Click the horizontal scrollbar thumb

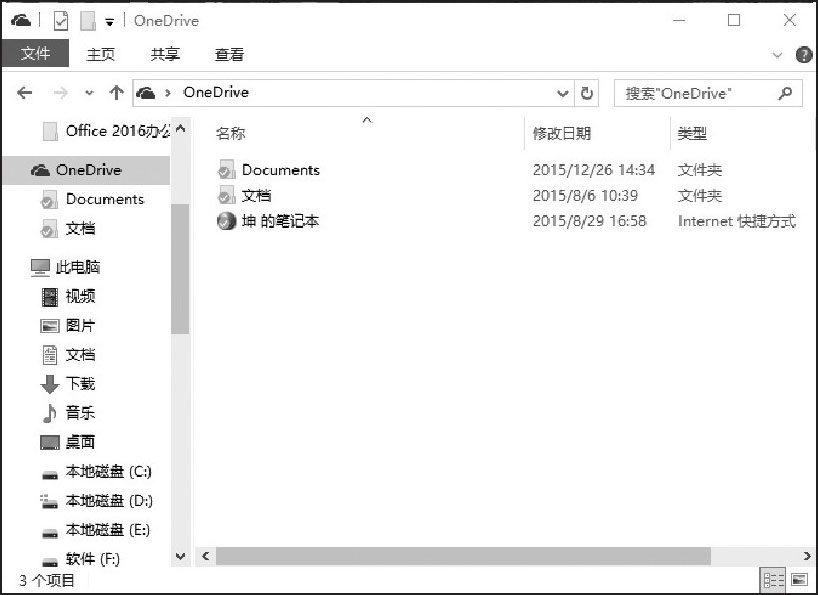point(463,556)
